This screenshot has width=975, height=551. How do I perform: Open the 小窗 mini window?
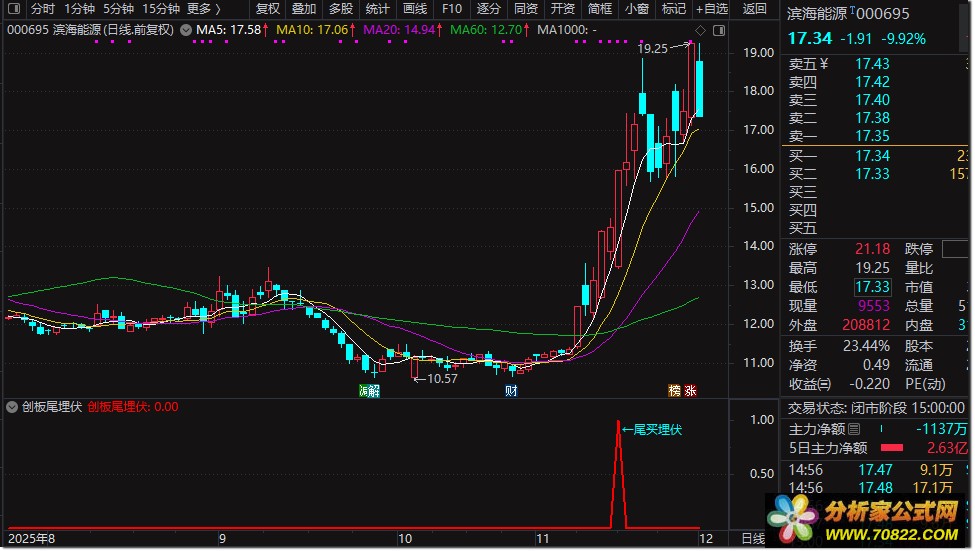(x=637, y=9)
